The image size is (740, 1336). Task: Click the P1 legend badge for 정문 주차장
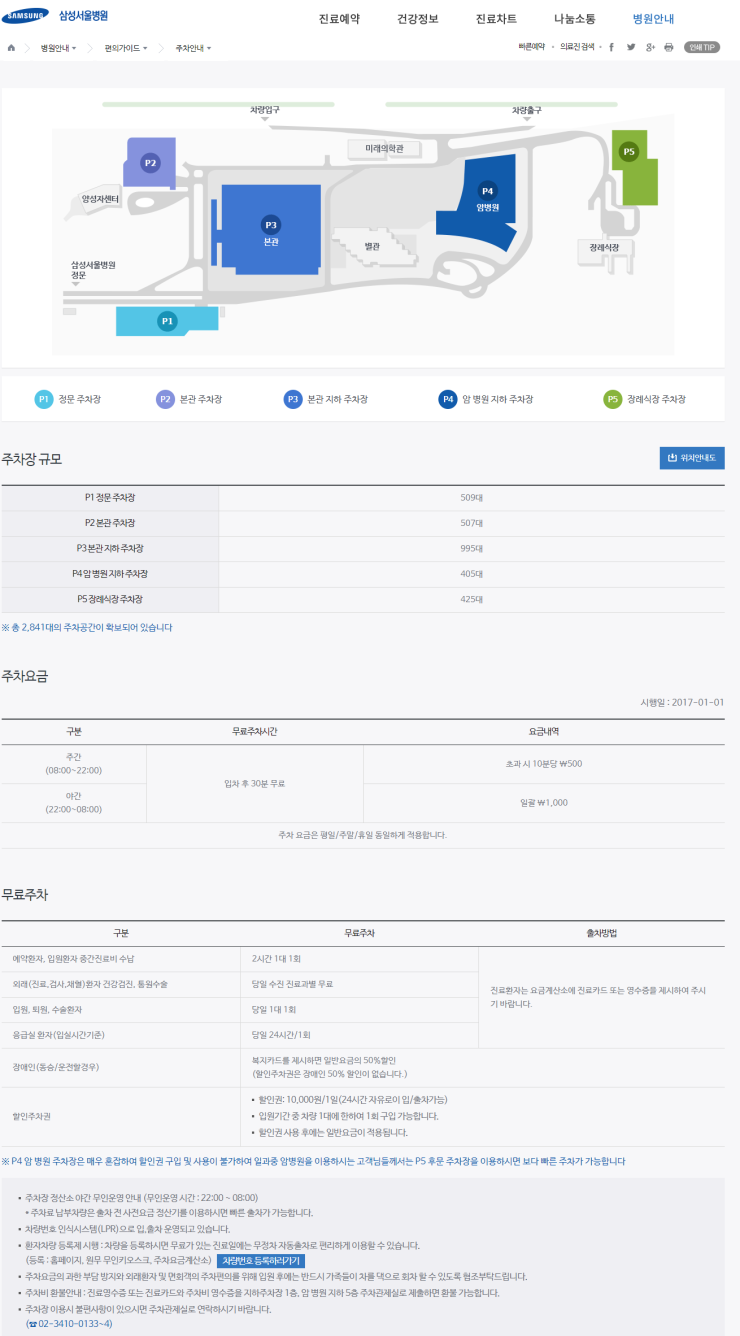43,399
